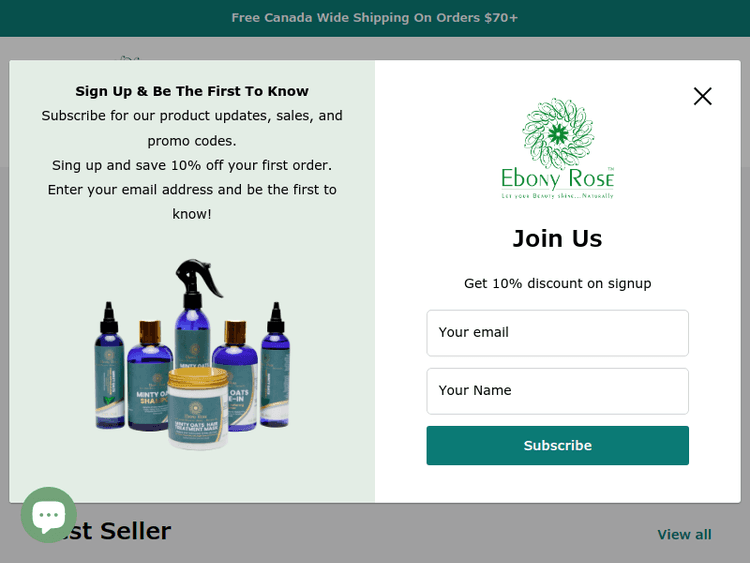The height and width of the screenshot is (563, 750).
Task: Click the Join Us heading
Action: [x=557, y=238]
